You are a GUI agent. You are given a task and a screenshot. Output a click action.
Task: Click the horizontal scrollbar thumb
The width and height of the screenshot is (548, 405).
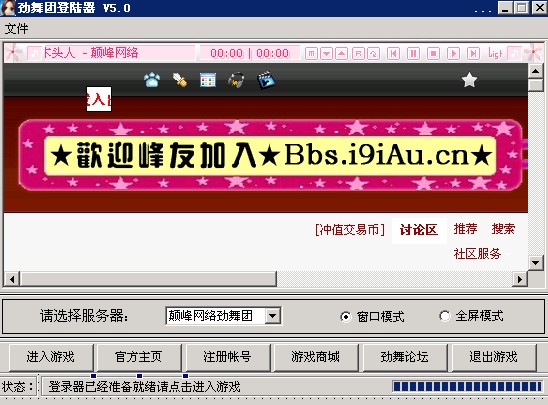click(x=149, y=279)
